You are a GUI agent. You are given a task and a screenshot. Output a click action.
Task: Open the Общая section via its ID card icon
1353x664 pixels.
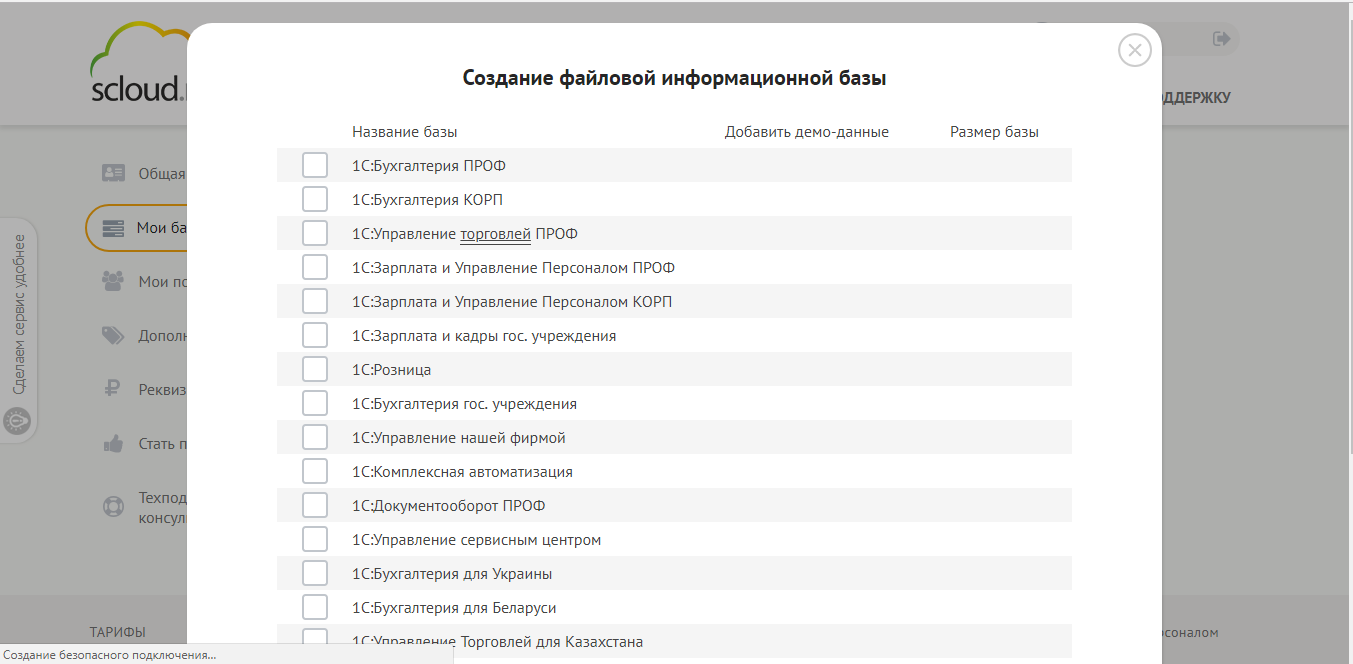(x=112, y=173)
